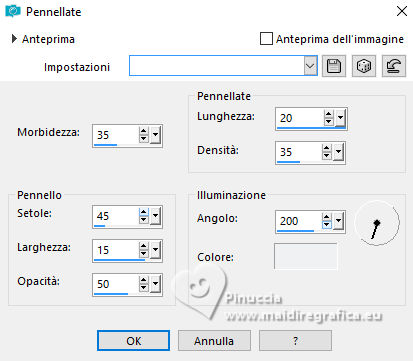This screenshot has width=413, height=361.
Task: Click the Annulla button
Action: tap(214, 341)
